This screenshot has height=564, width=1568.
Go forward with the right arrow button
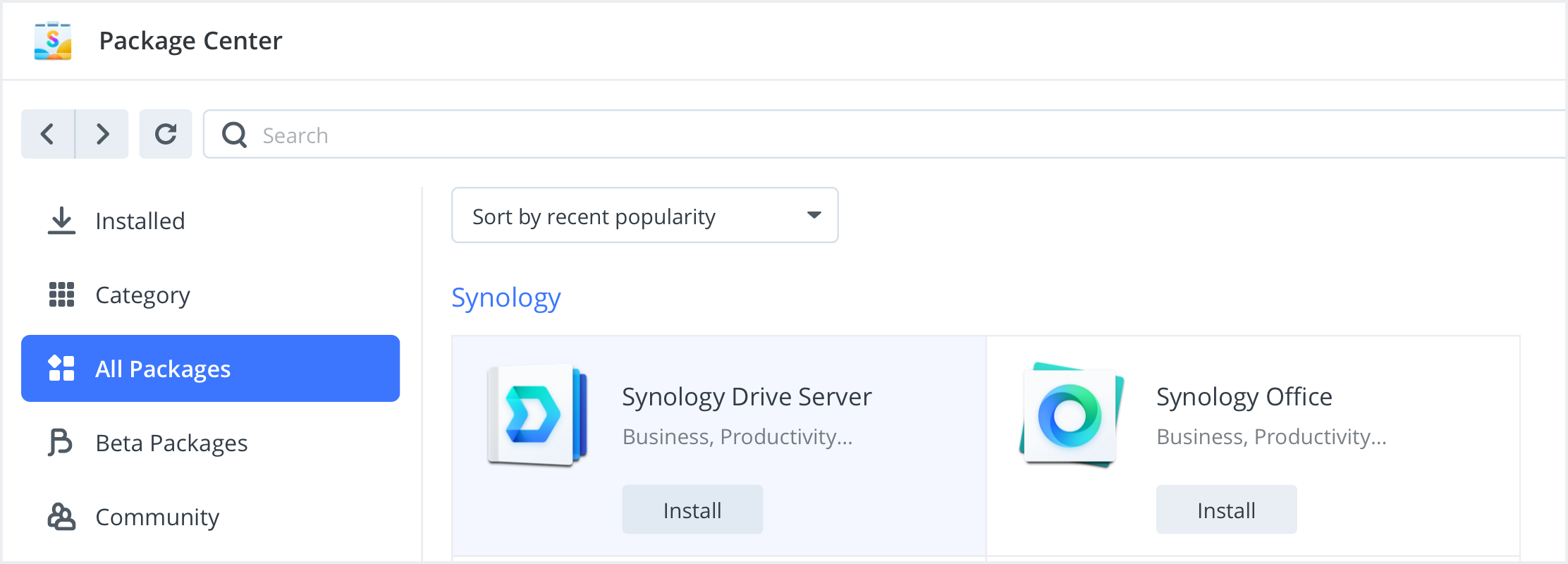102,134
